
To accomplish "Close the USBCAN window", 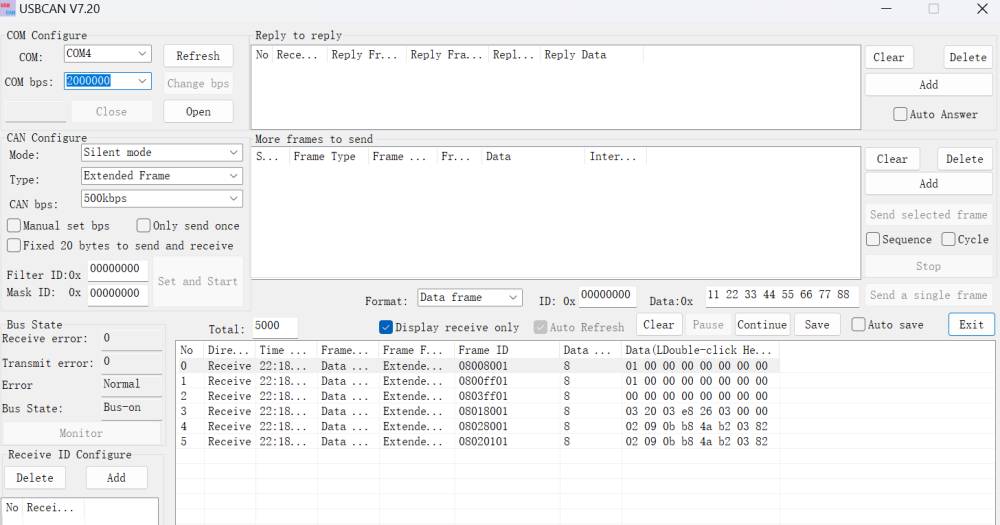I will coord(982,8).
